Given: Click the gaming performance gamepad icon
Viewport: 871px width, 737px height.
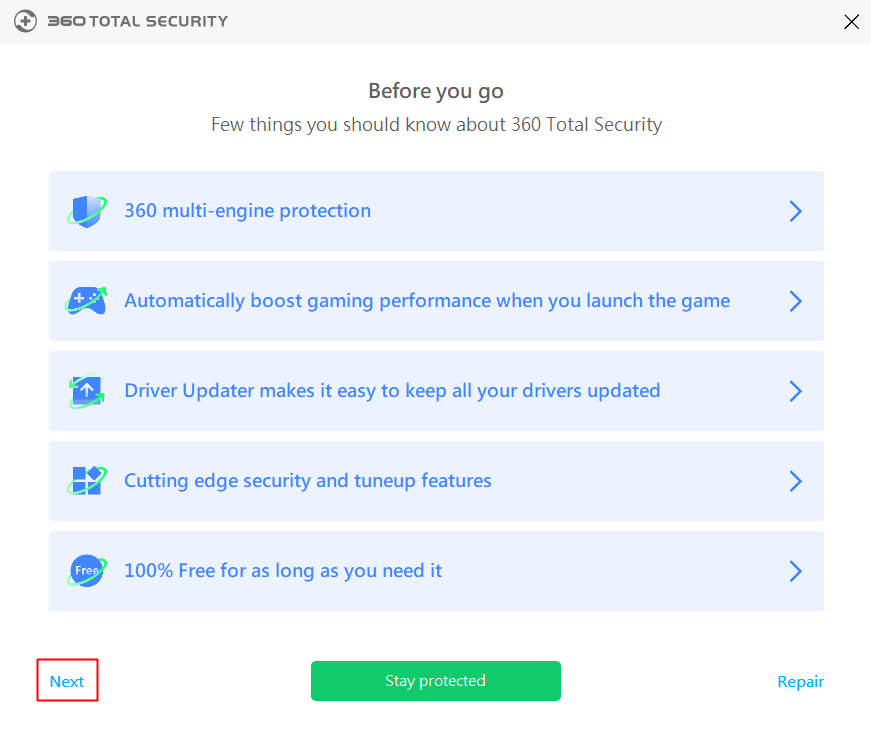Looking at the screenshot, I should coord(87,301).
